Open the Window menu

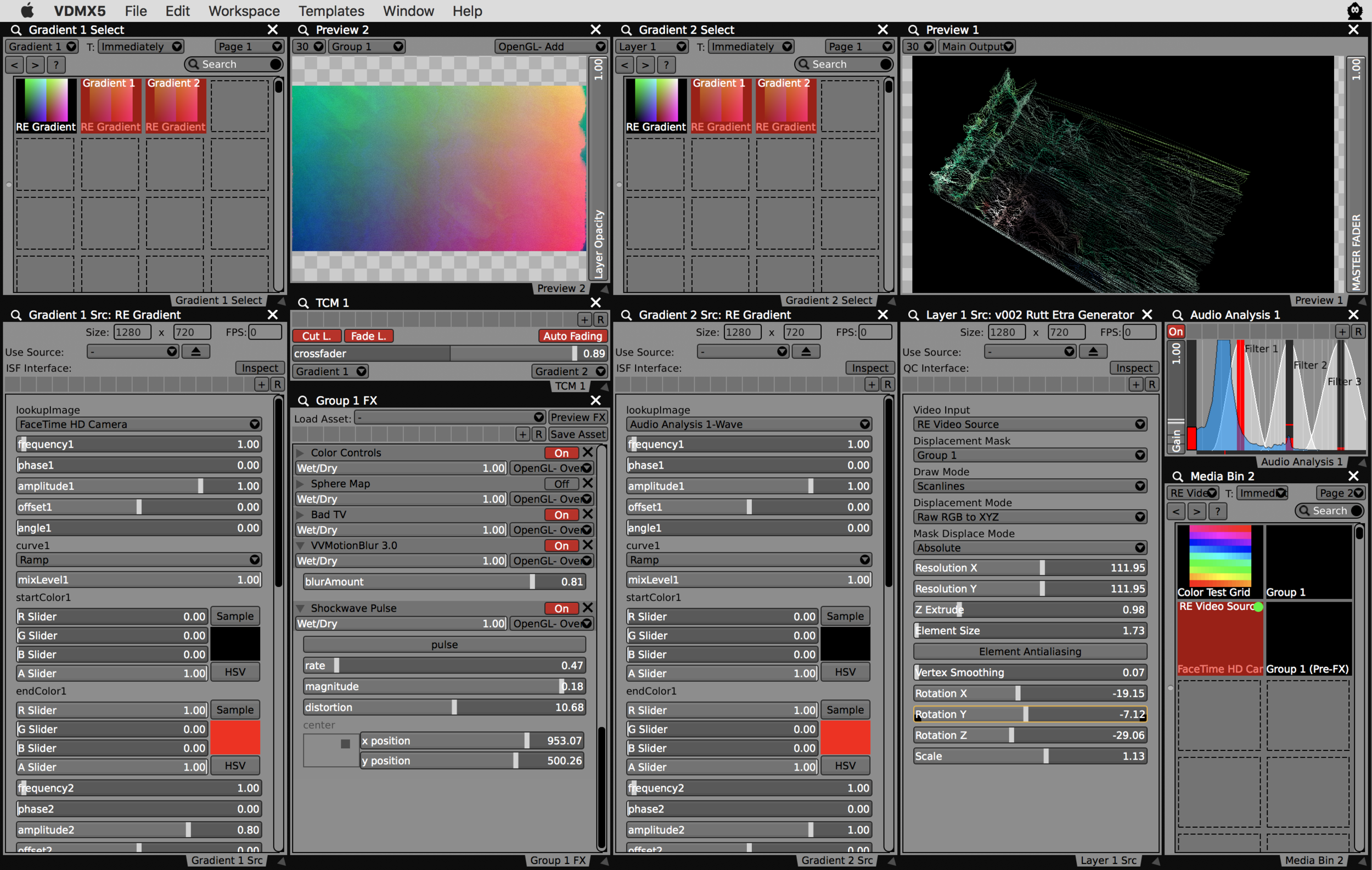(408, 11)
